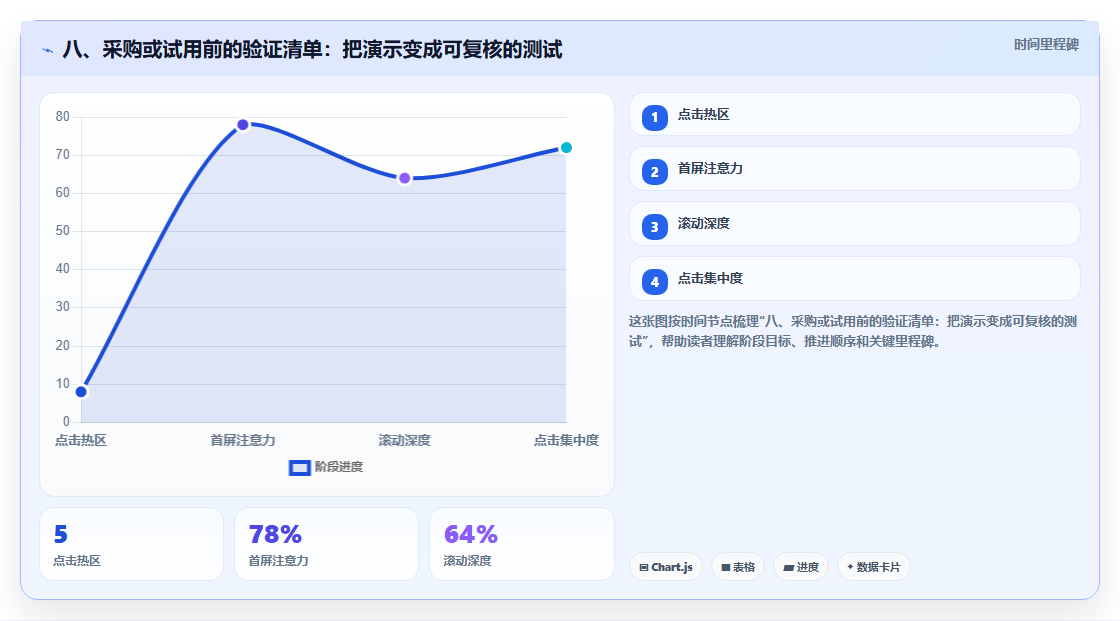Click the lightning icon beside the title
Viewport: 1120px width, 621px height.
click(x=48, y=50)
